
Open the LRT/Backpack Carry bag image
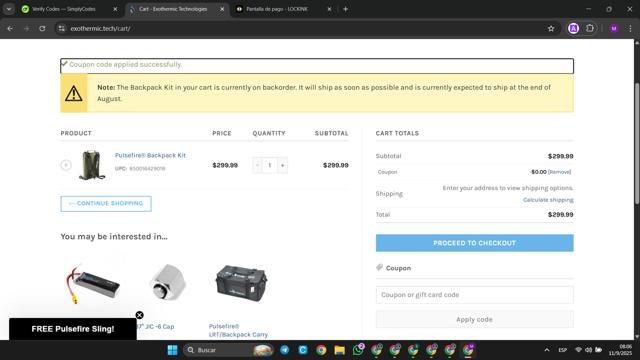pyautogui.click(x=241, y=284)
